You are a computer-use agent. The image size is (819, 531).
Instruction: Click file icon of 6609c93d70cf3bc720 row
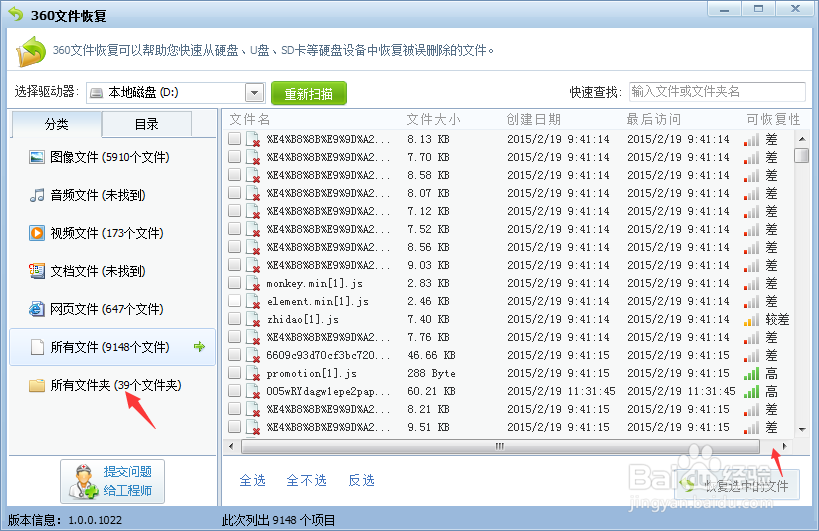pos(253,356)
